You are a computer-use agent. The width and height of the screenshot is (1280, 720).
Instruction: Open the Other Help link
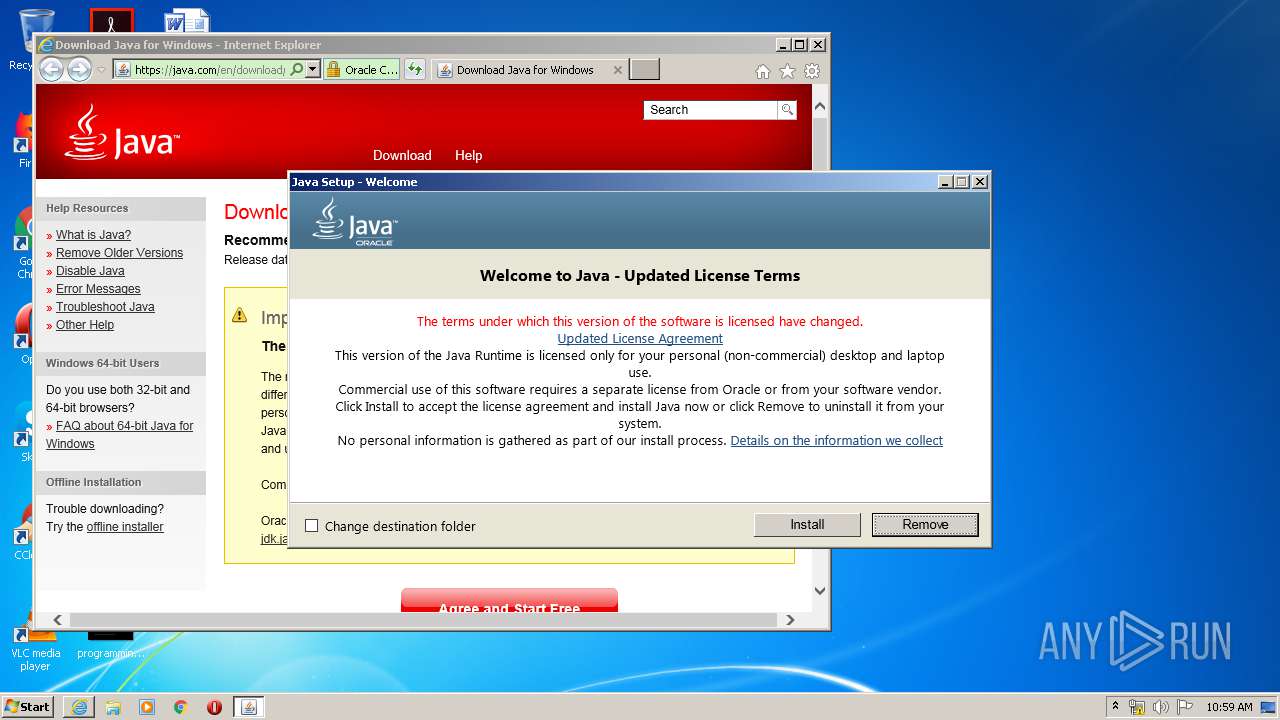tap(85, 325)
